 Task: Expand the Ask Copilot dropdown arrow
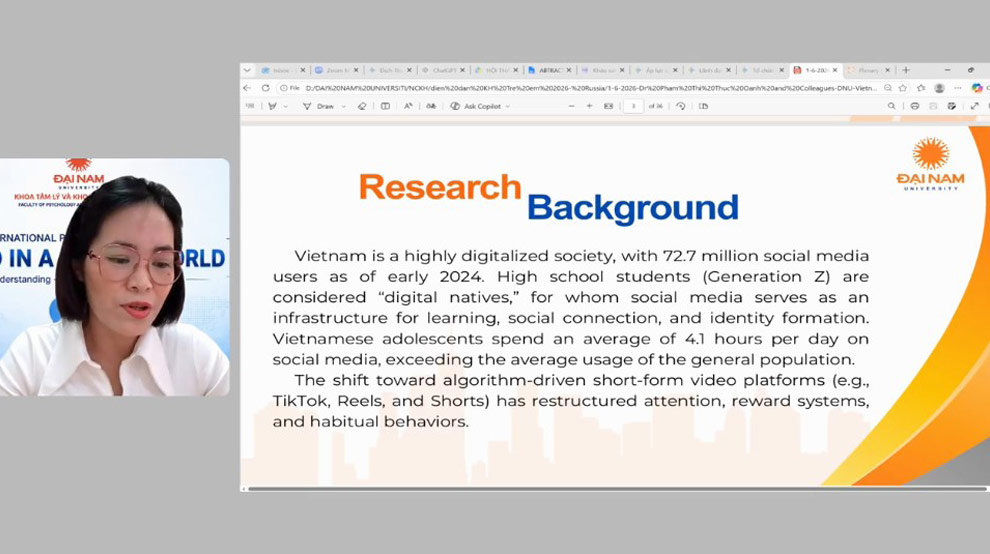tap(508, 106)
